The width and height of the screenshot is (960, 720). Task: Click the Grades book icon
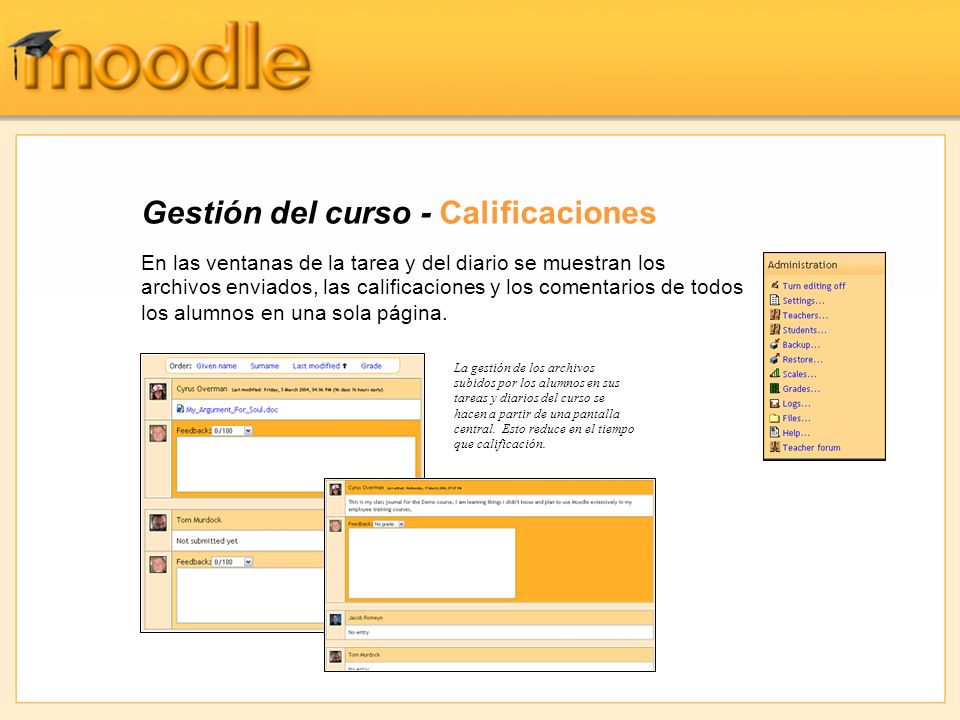(774, 388)
